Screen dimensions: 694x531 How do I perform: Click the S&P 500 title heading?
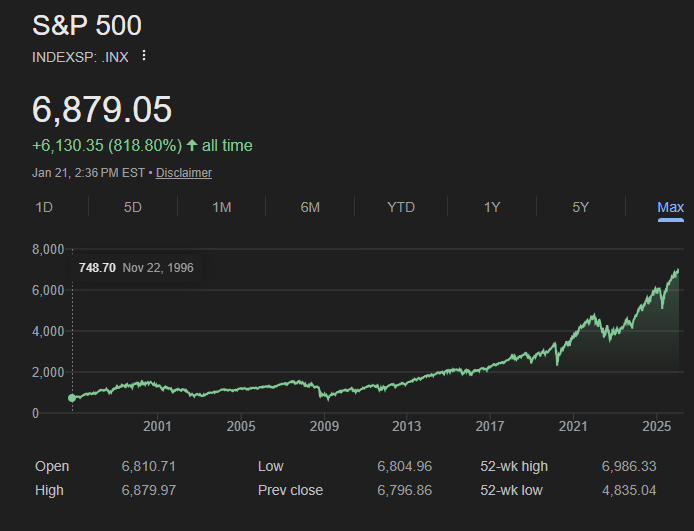87,25
